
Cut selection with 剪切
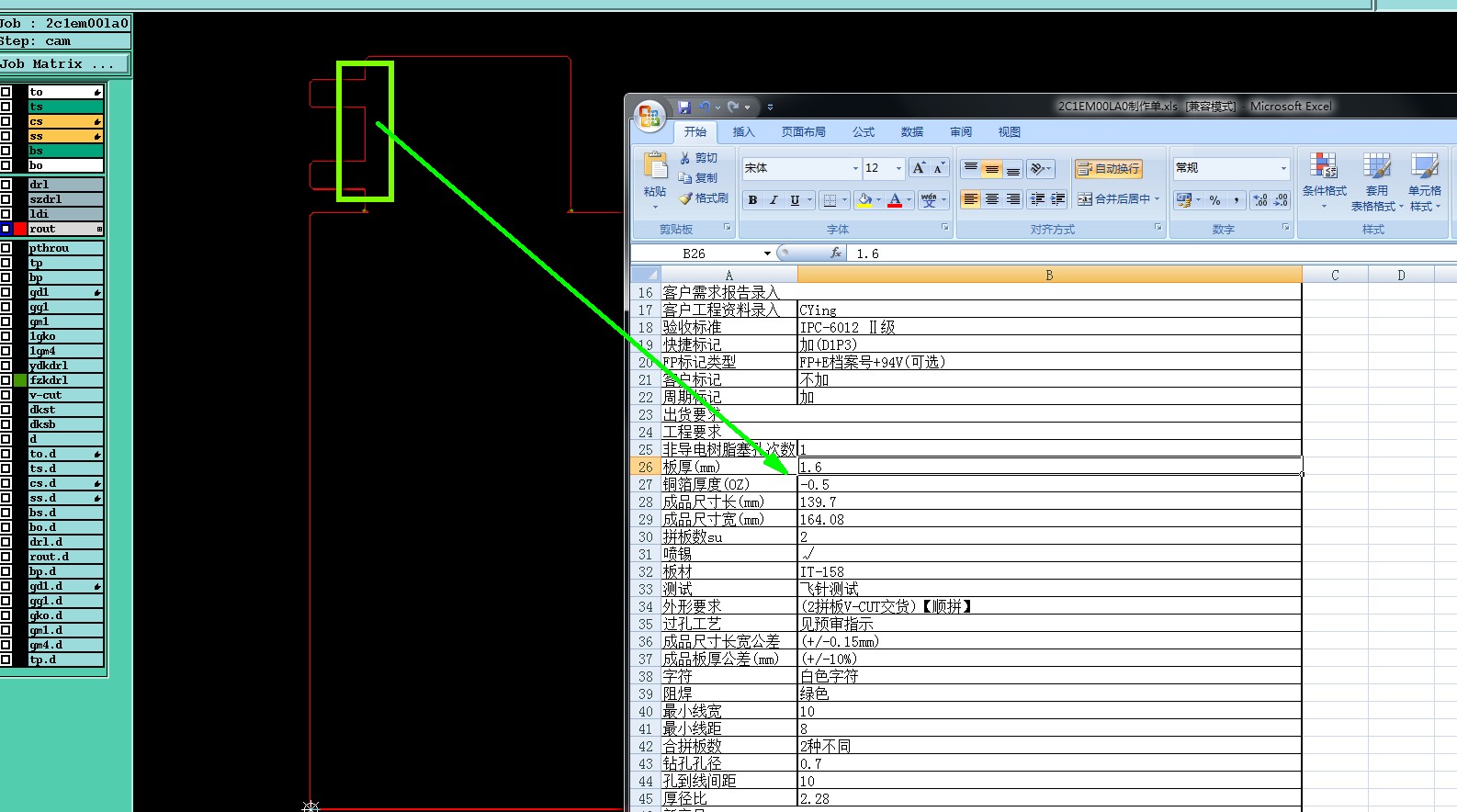coord(699,158)
